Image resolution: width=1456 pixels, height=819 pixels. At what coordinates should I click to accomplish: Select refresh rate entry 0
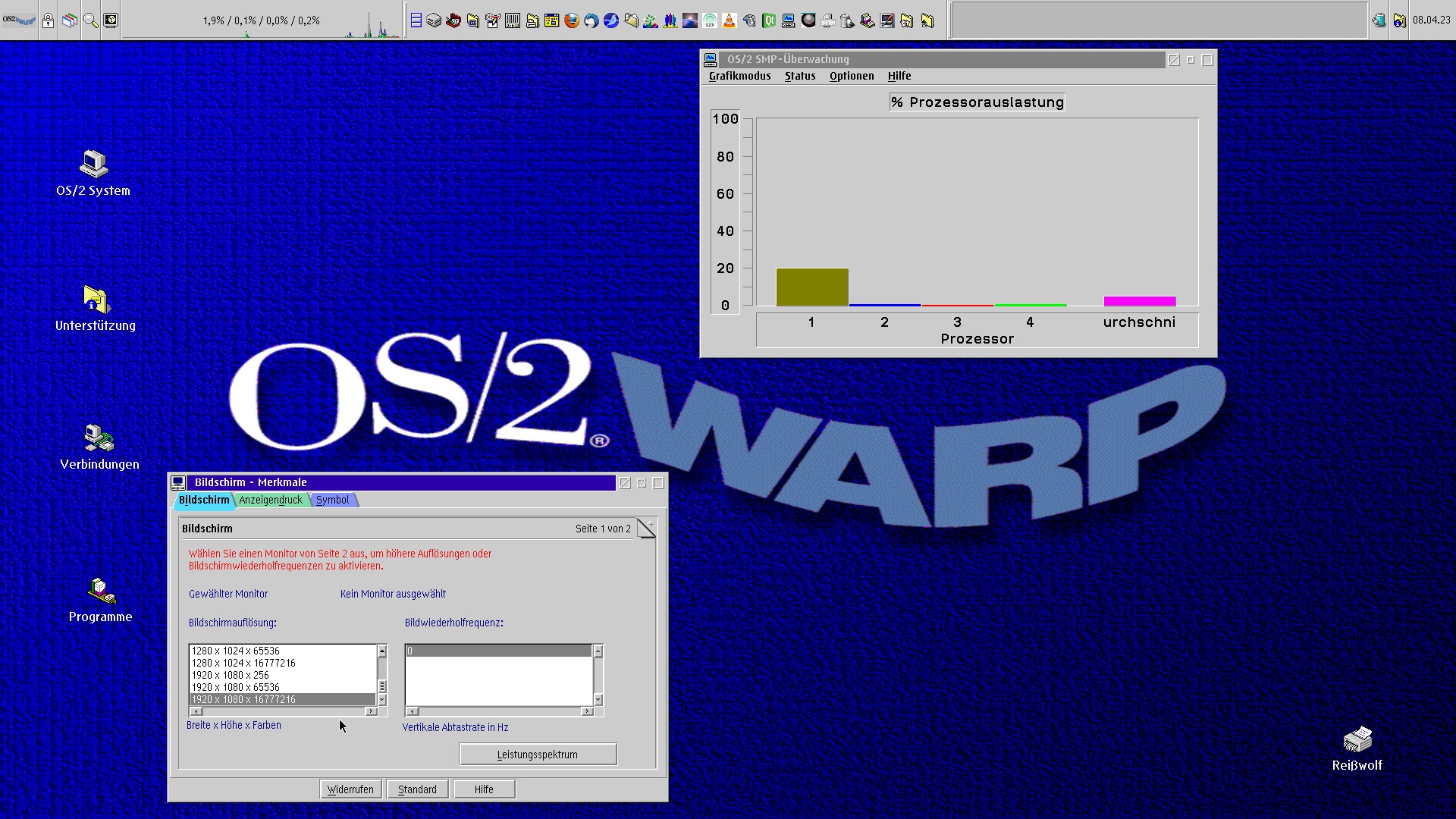click(499, 651)
